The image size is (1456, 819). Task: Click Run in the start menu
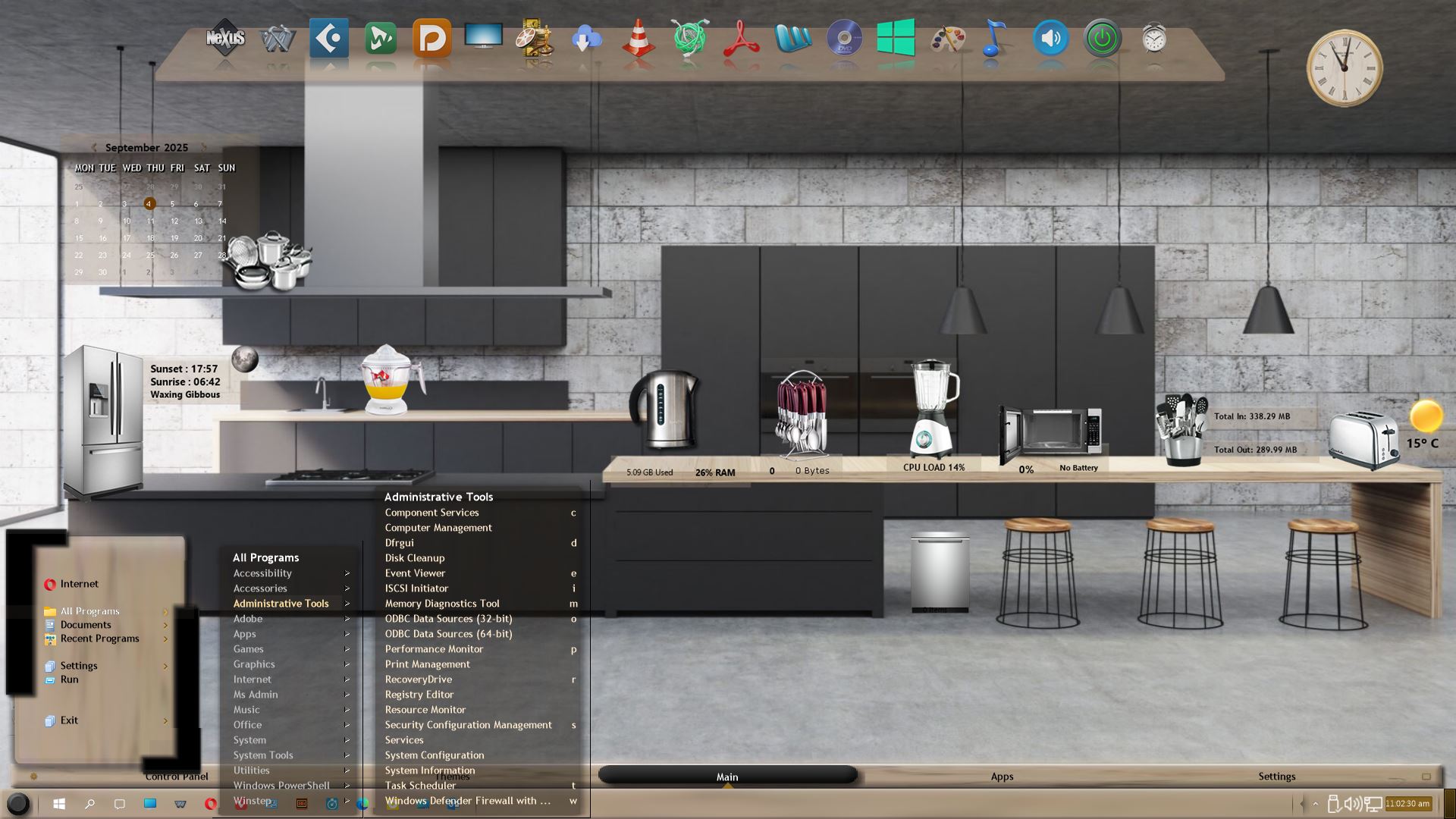[x=69, y=679]
